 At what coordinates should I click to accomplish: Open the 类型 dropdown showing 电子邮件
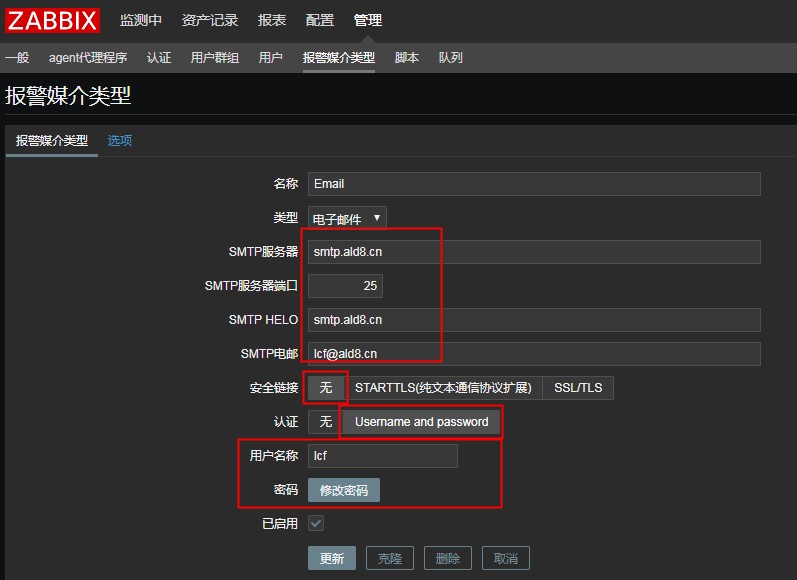tap(347, 219)
